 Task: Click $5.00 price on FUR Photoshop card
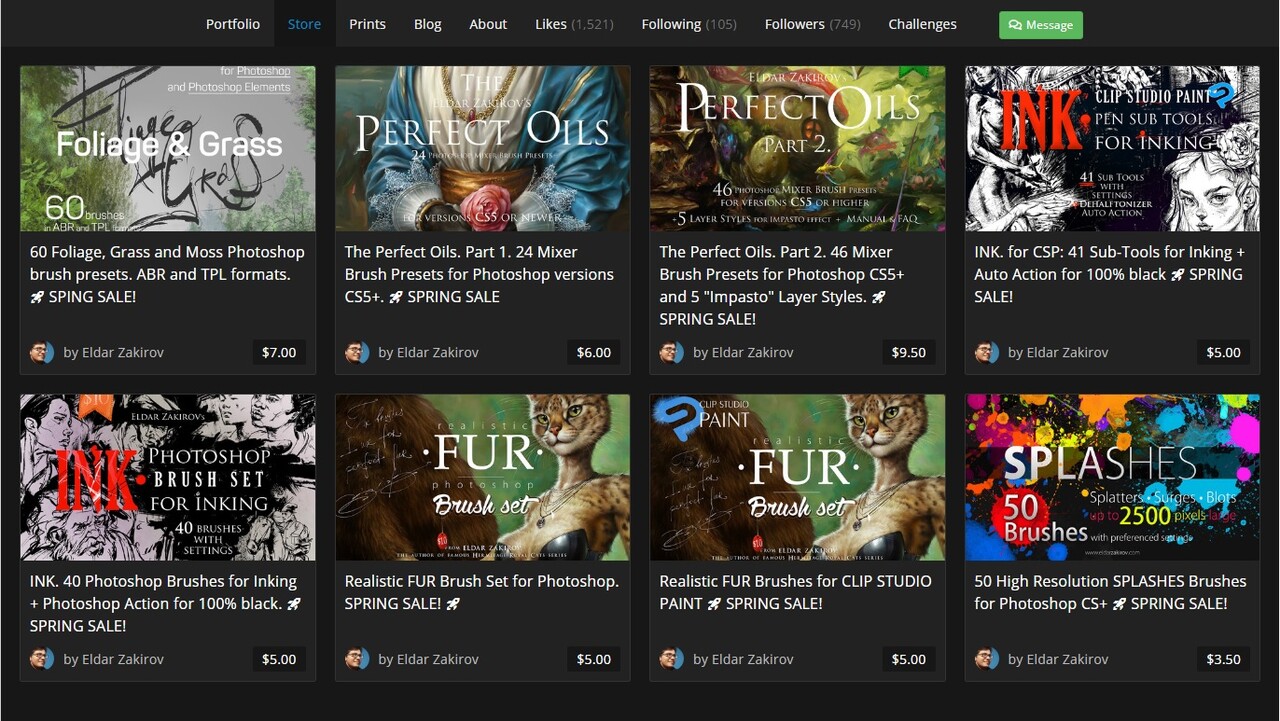point(594,659)
